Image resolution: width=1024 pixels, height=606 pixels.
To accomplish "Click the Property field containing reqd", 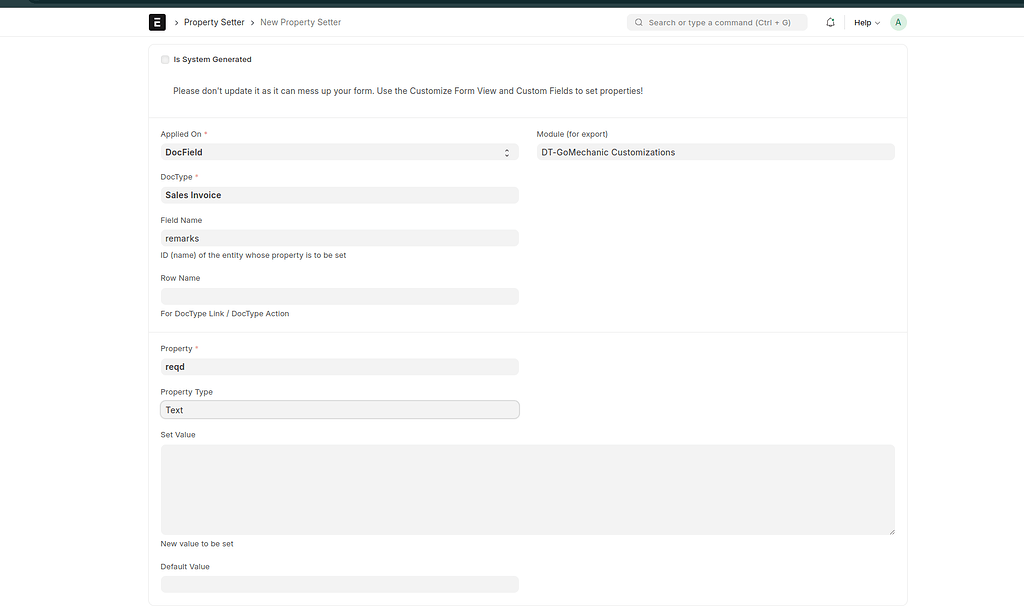I will coord(339,367).
